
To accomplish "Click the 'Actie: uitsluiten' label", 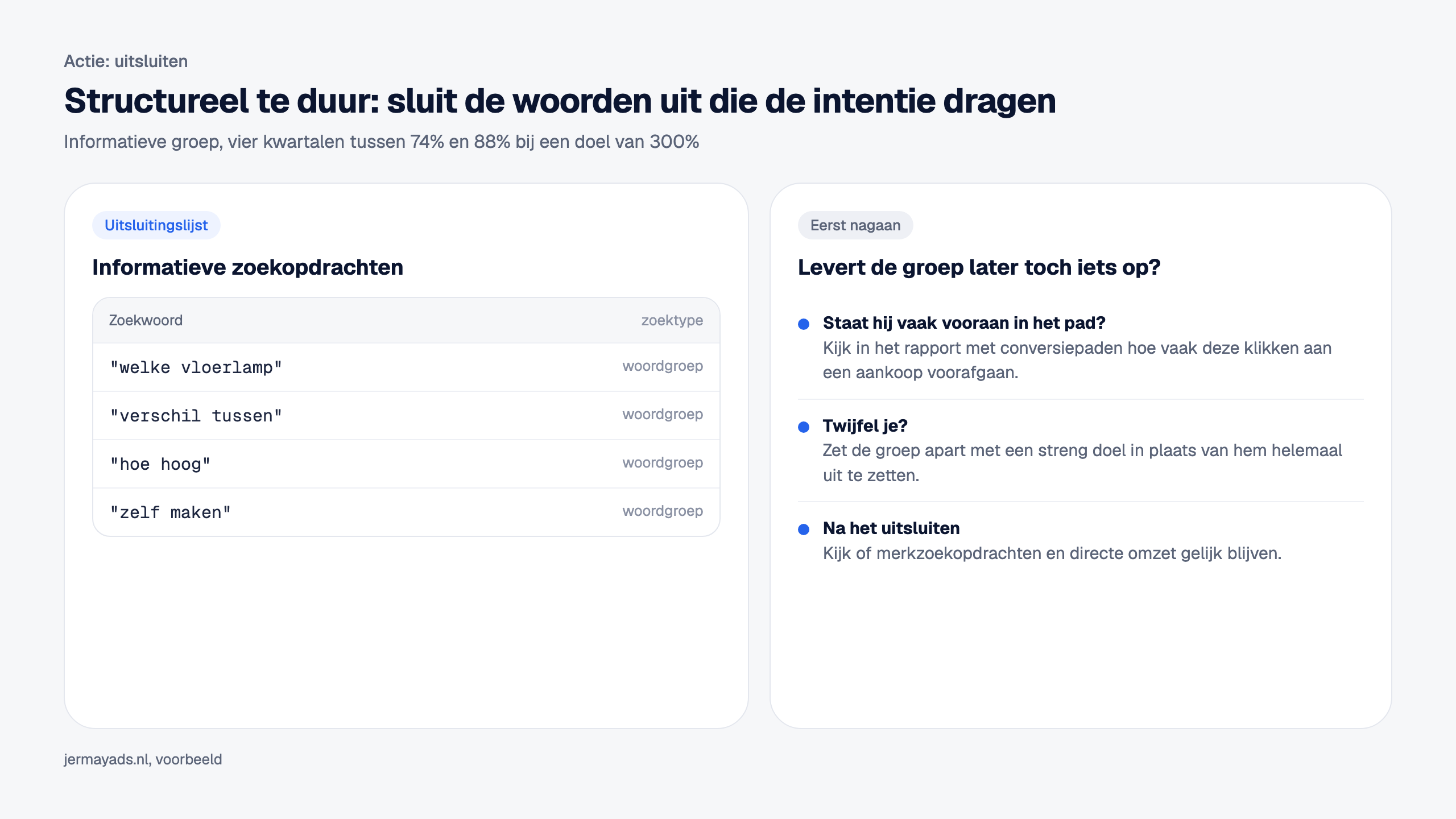I will 126,61.
